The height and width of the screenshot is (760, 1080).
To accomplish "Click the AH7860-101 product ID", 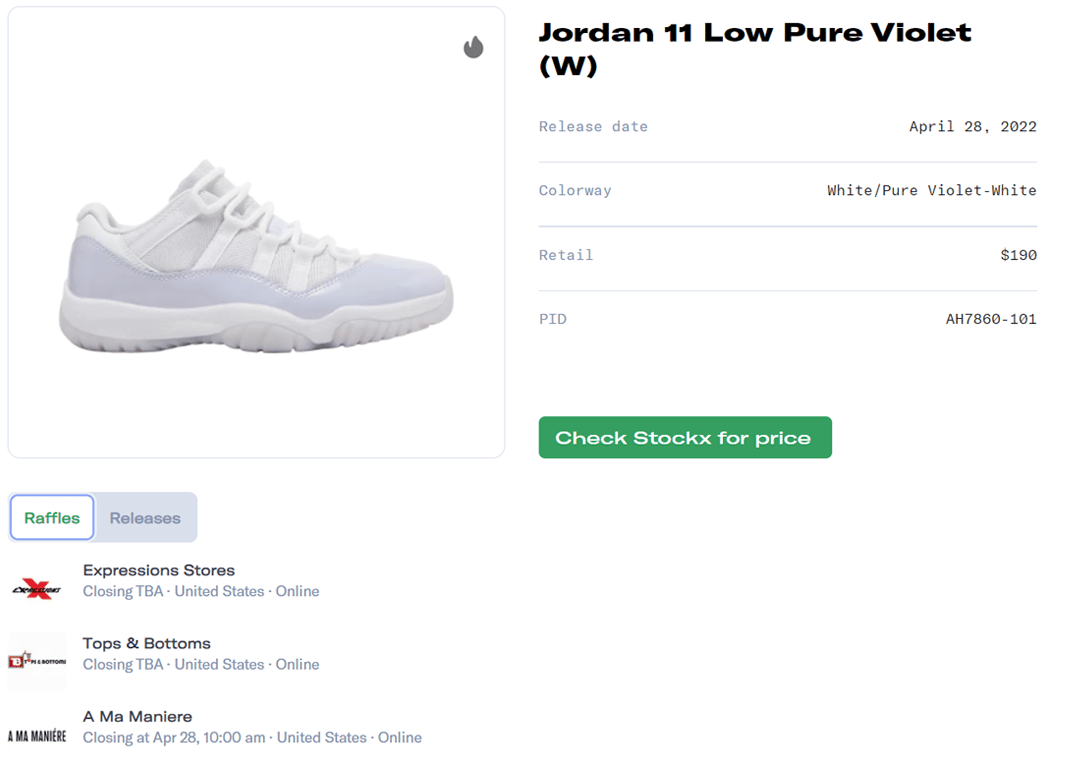I will coord(990,320).
